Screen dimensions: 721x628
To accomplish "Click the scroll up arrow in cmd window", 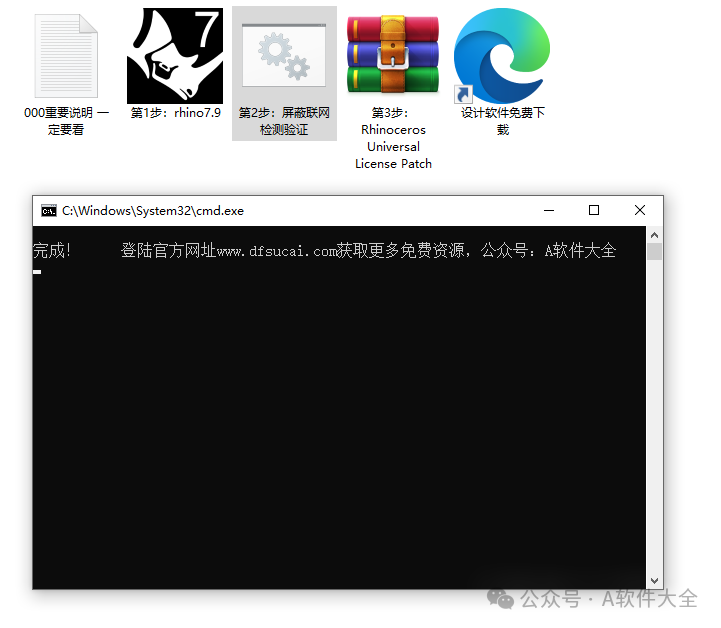I will point(654,235).
